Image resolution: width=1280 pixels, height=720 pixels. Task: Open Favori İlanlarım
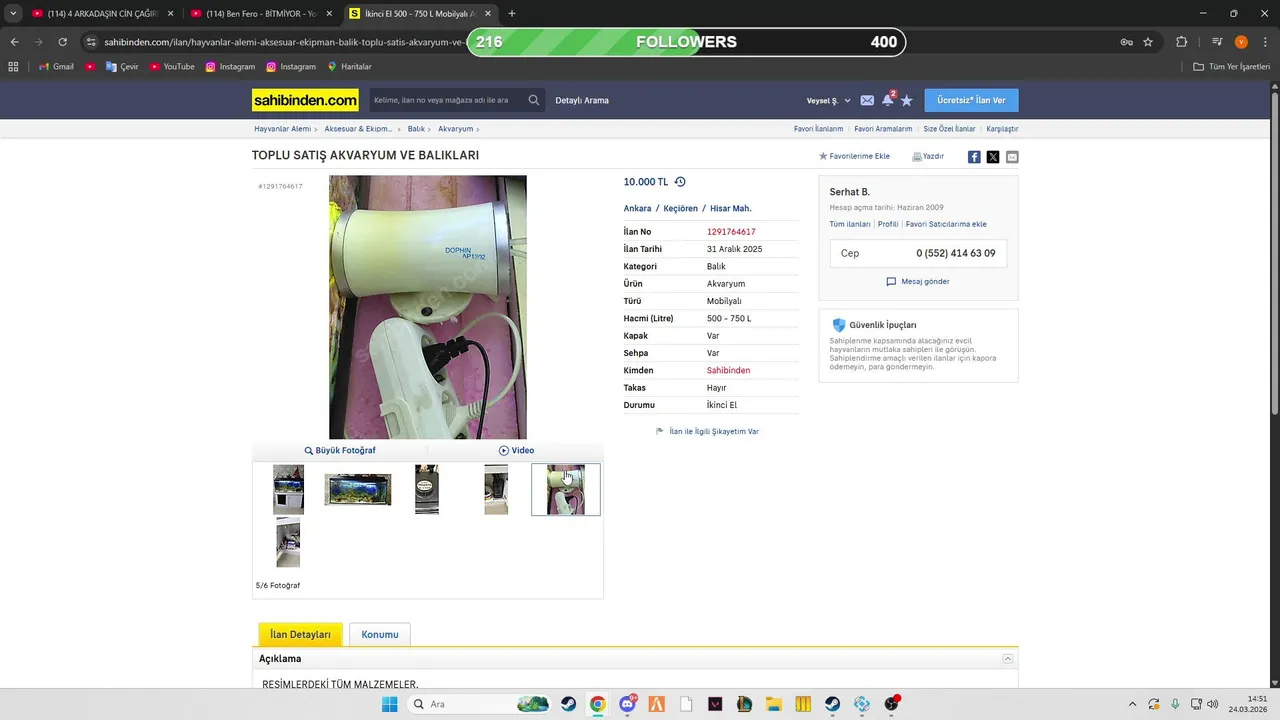pos(818,129)
